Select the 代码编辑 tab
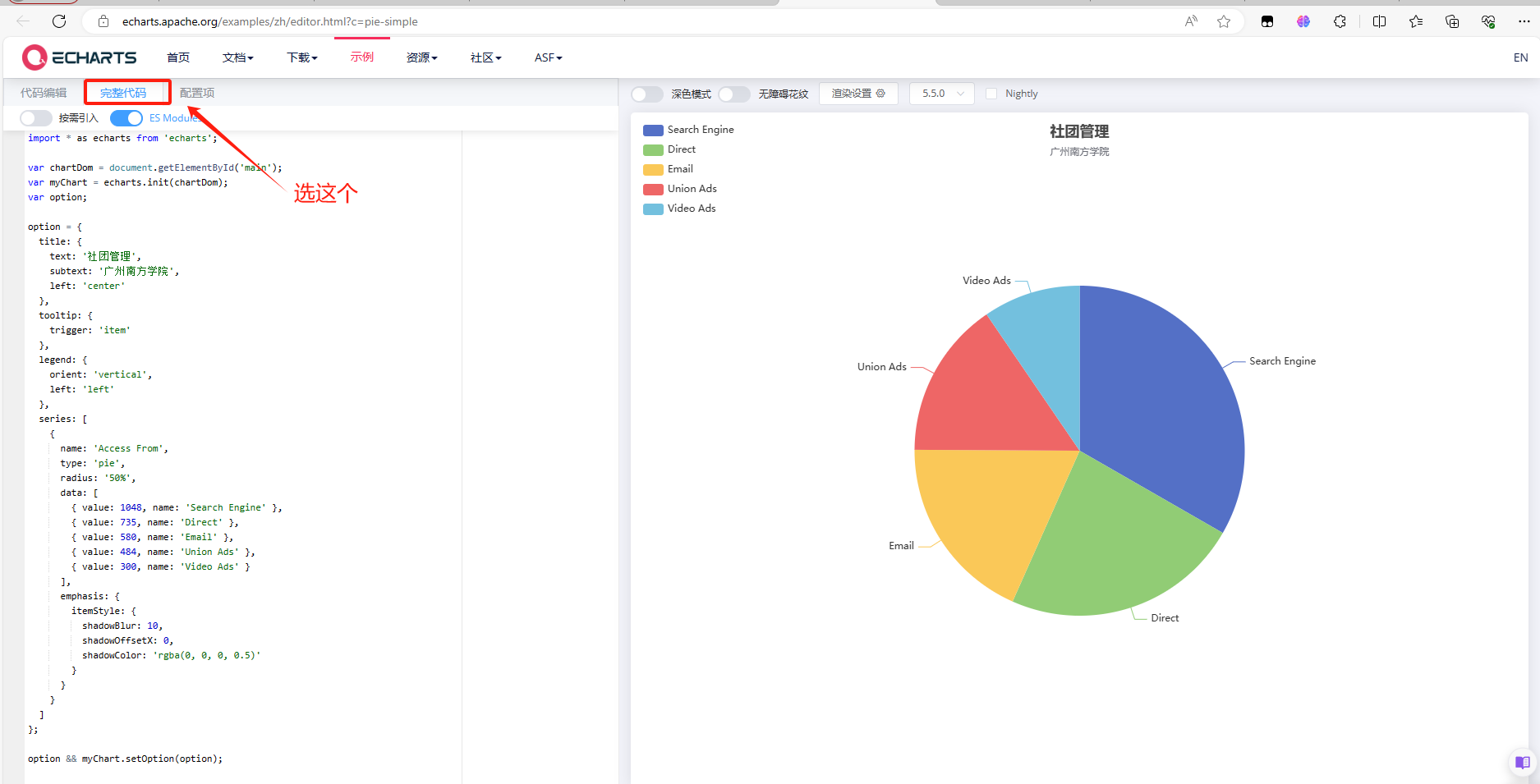Screen dimensions: 1540x784 click(44, 92)
